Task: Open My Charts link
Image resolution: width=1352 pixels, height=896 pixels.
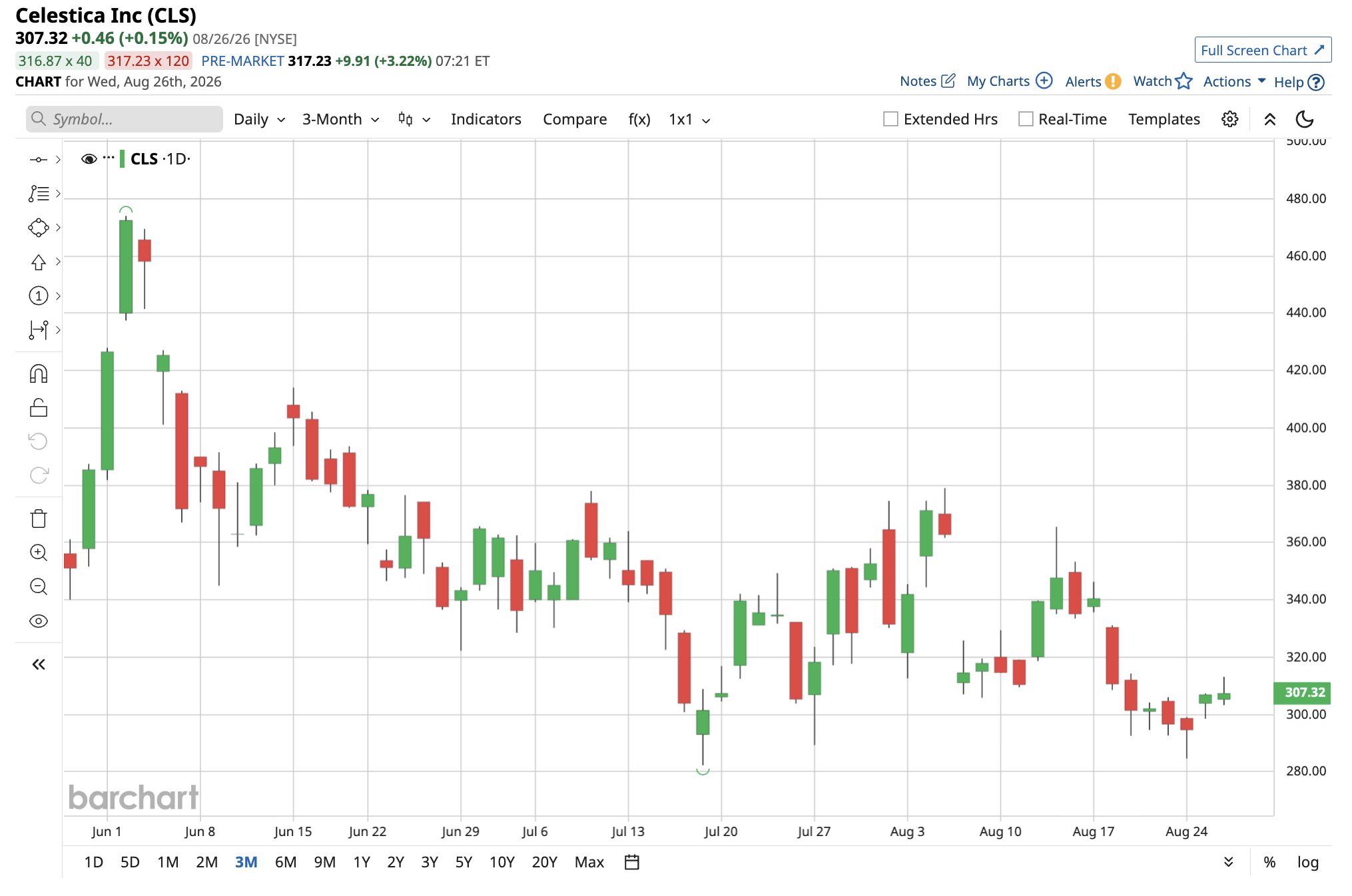Action: coord(998,81)
